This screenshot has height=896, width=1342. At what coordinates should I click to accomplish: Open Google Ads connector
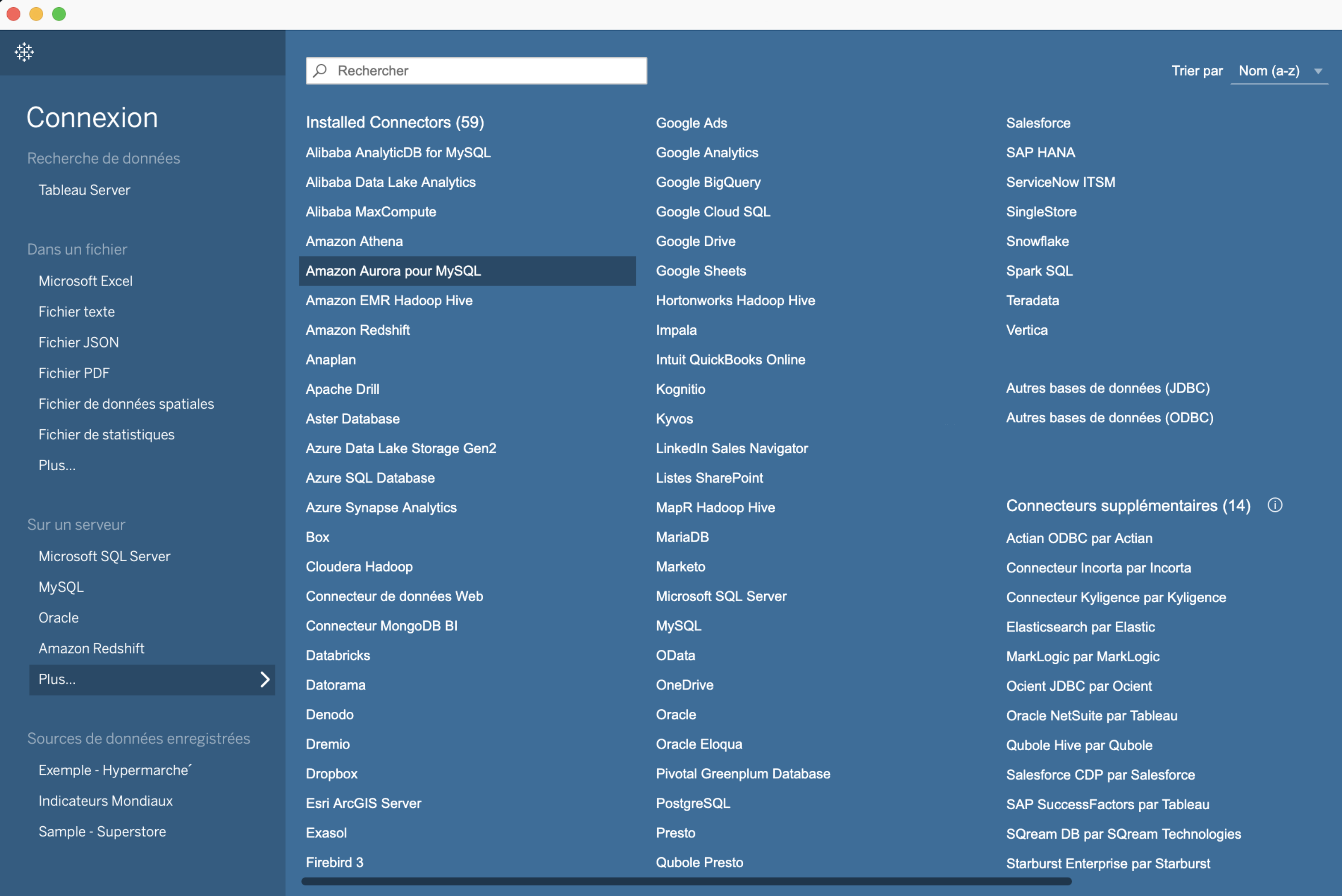click(x=691, y=123)
